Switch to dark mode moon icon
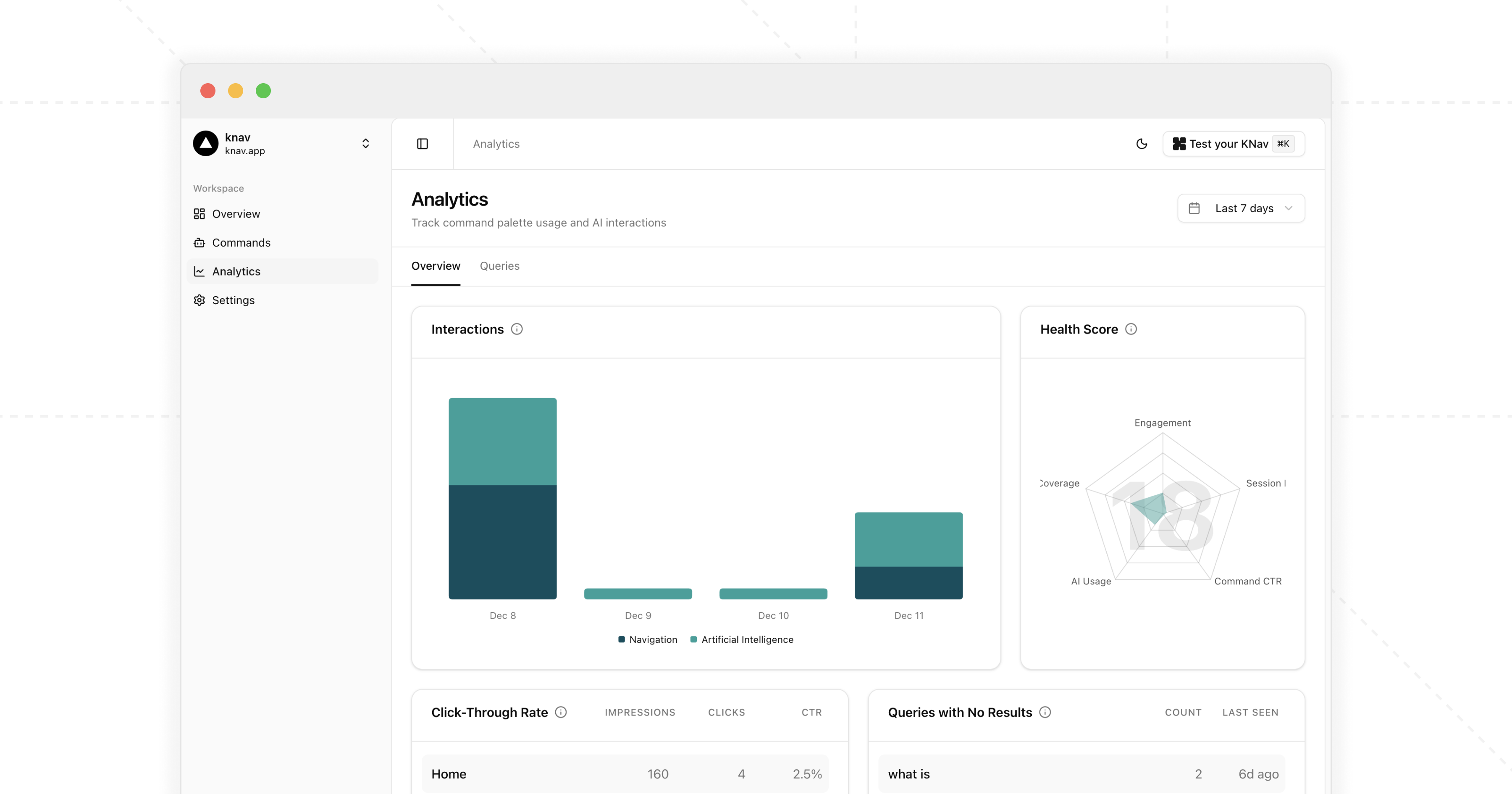 click(x=1141, y=144)
